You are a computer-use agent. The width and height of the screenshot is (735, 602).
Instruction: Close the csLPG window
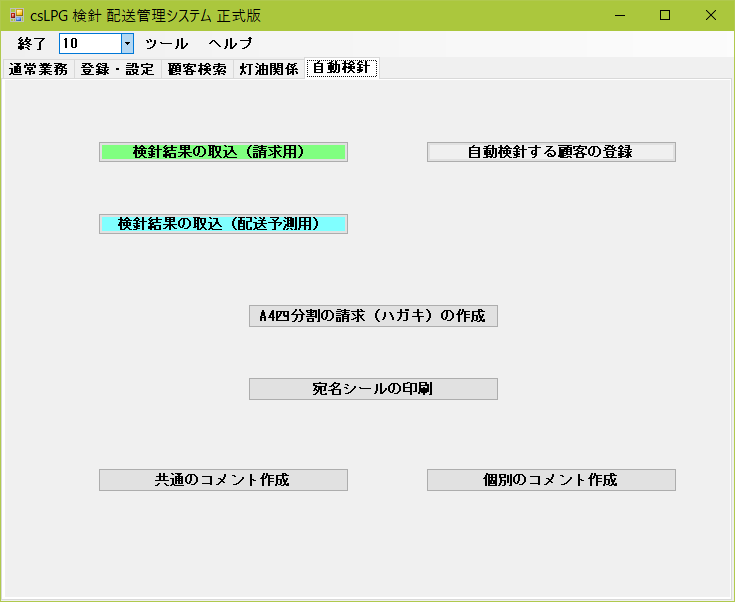(711, 15)
